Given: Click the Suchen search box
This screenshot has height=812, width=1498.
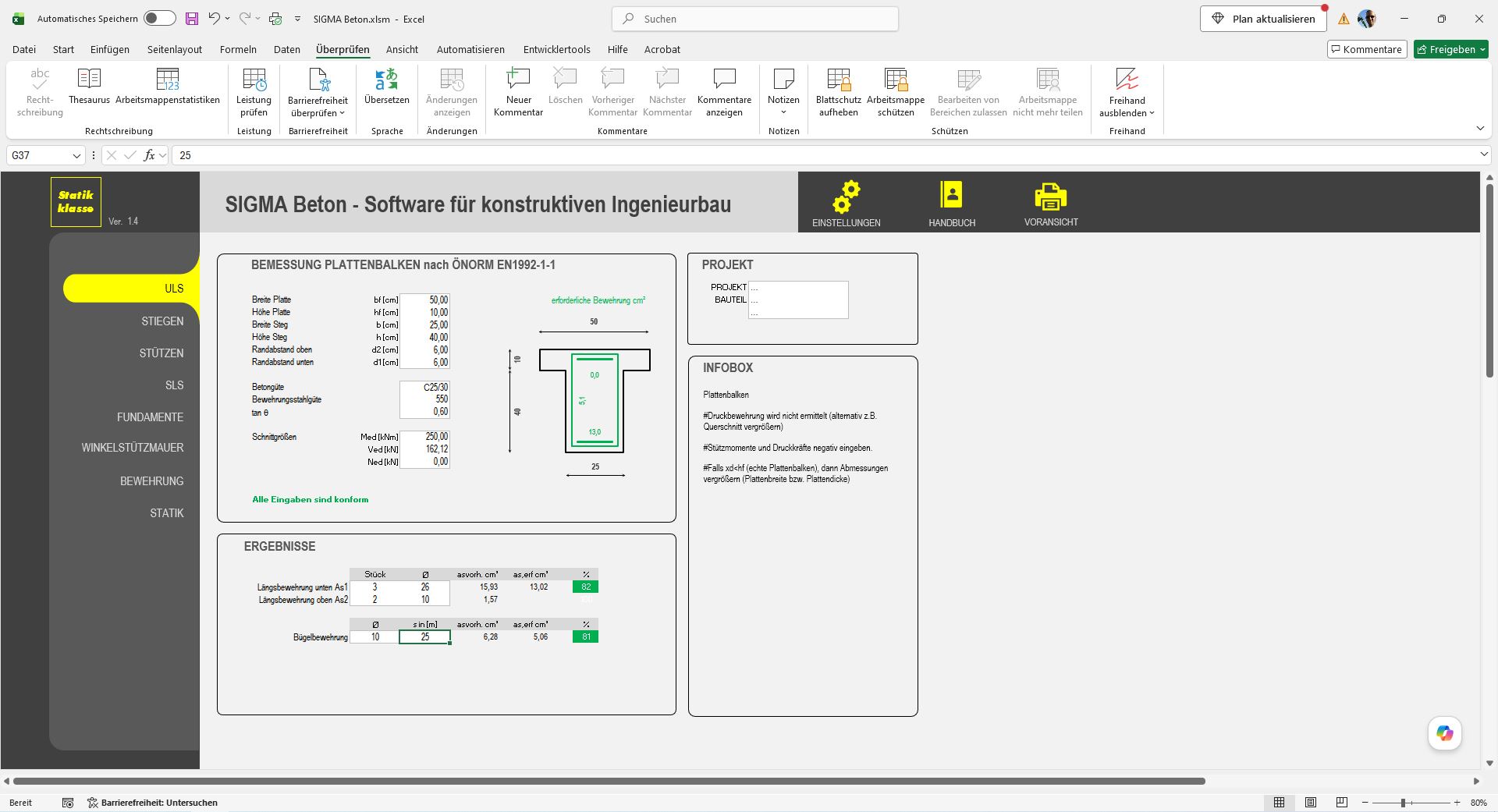Looking at the screenshot, I should click(754, 19).
